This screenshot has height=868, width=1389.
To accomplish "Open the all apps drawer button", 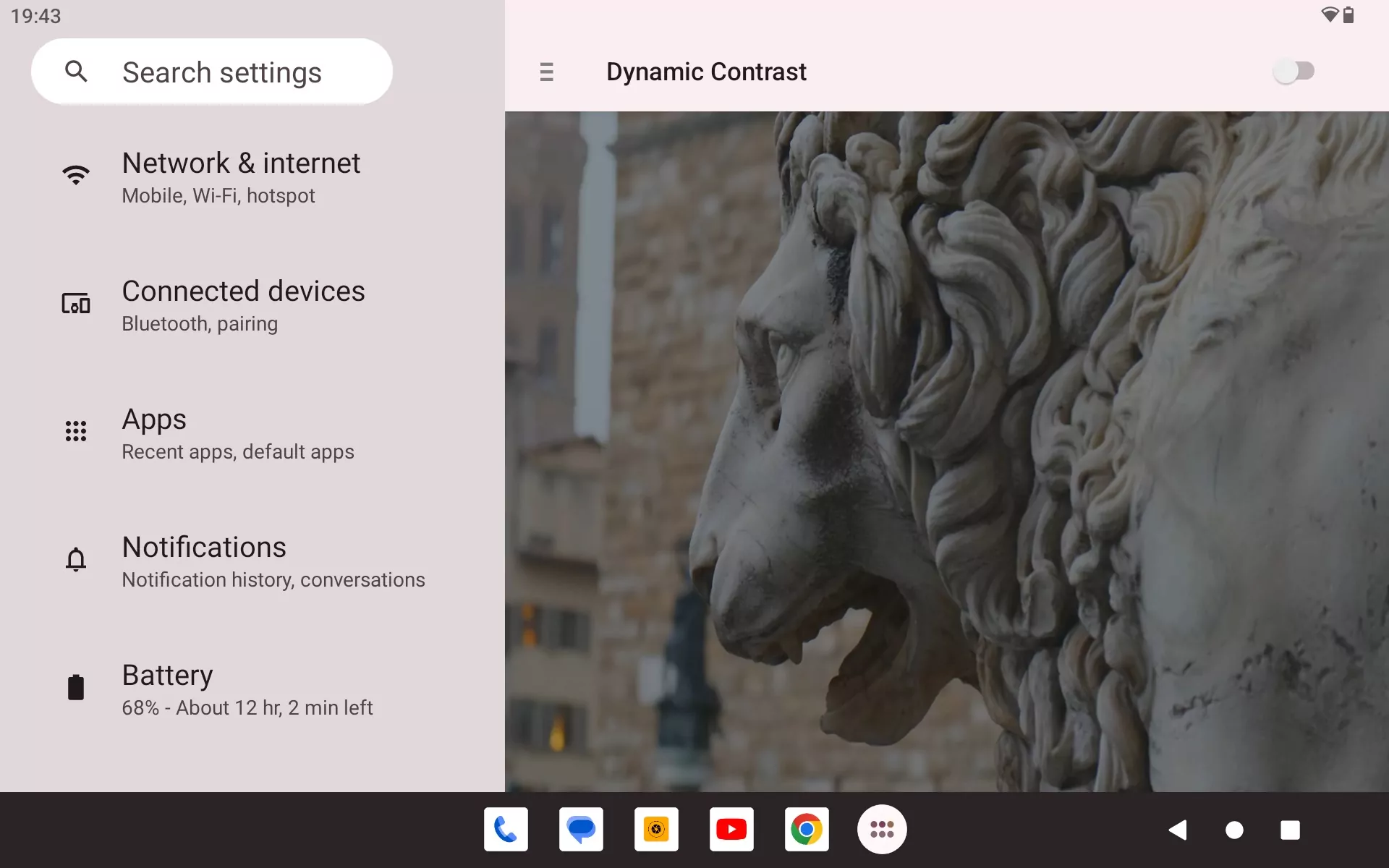I will [882, 830].
